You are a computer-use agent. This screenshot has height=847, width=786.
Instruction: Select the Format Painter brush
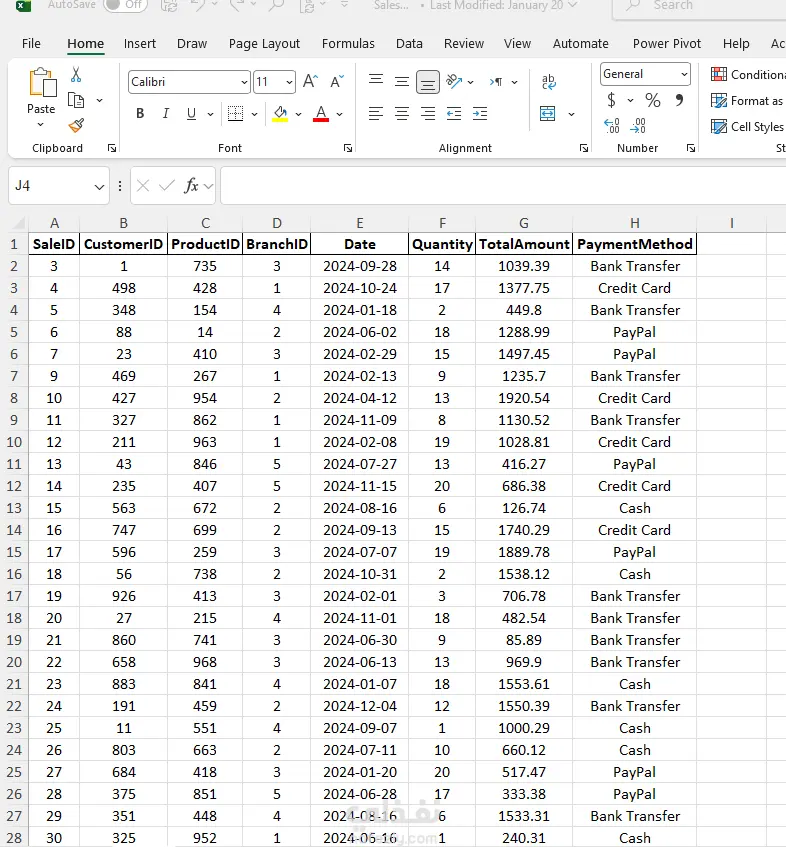[x=76, y=125]
